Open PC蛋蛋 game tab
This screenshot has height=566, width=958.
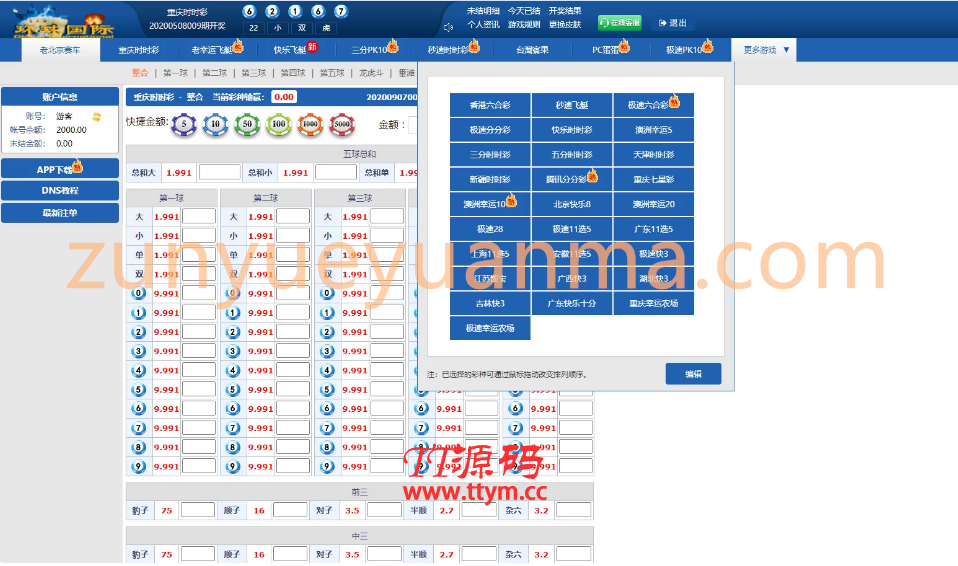pos(606,50)
